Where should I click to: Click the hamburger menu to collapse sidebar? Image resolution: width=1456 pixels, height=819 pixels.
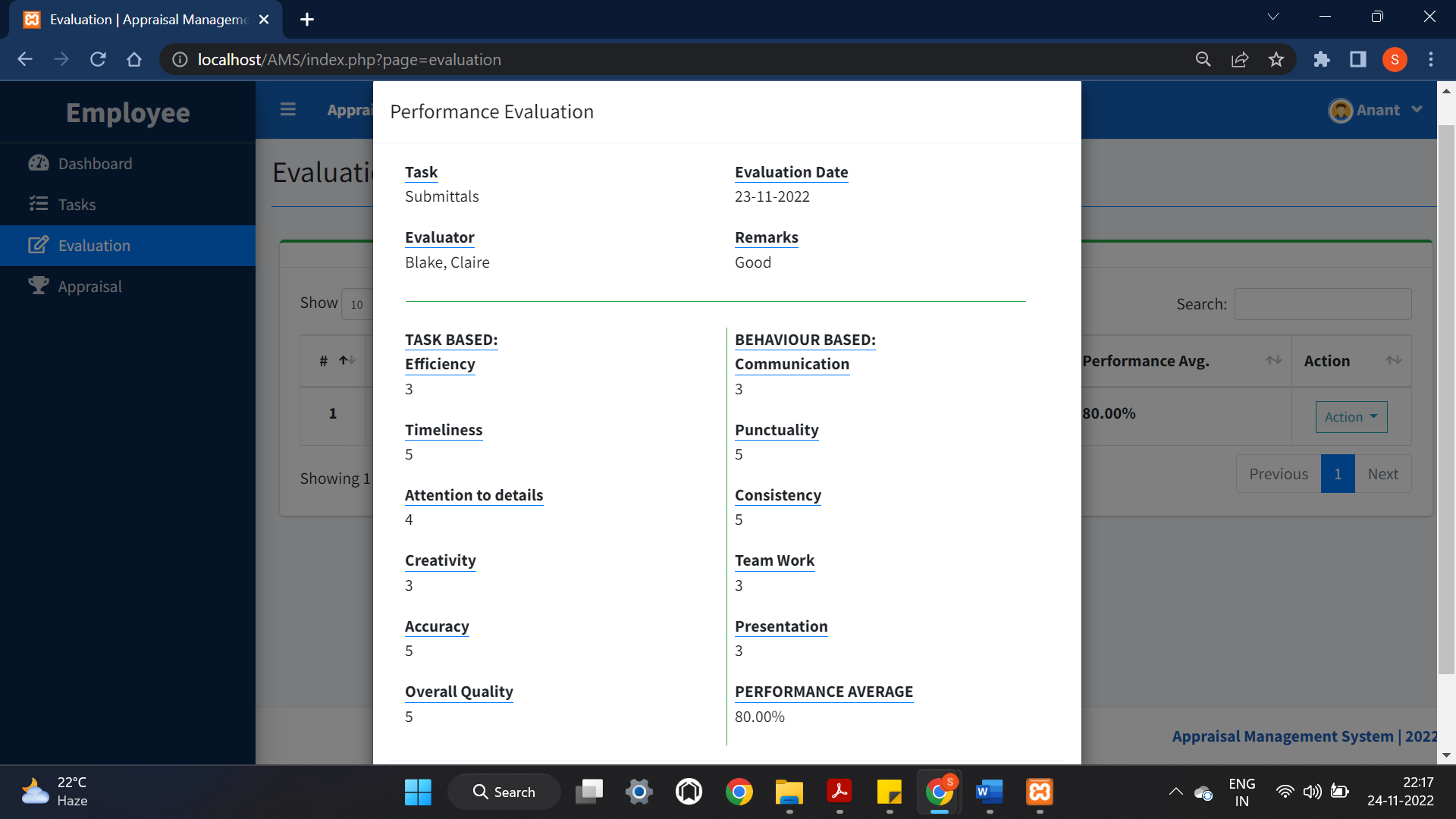tap(288, 109)
